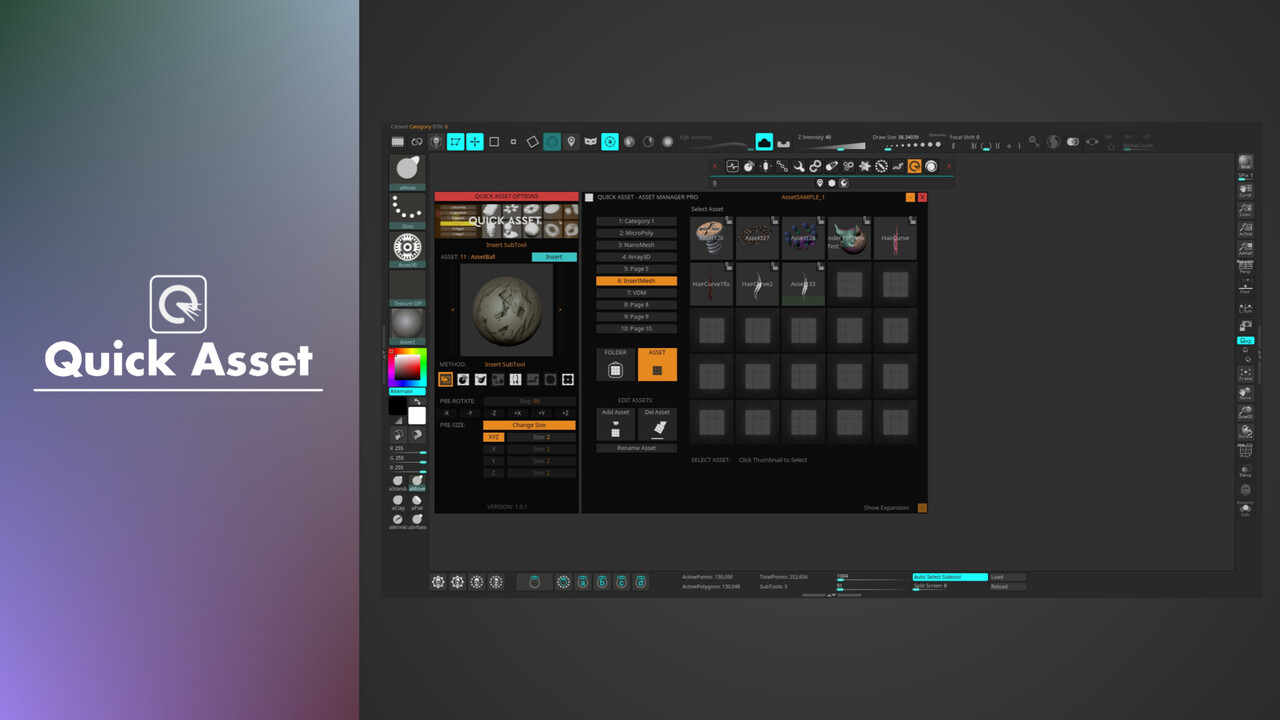This screenshot has height=720, width=1280.
Task: Open category 1: Category 1
Action: (x=636, y=221)
